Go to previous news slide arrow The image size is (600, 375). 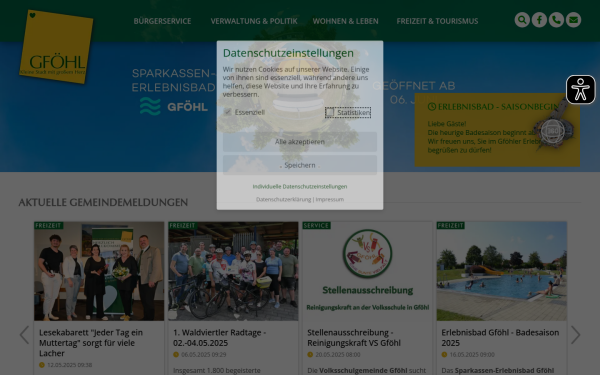coord(24,335)
